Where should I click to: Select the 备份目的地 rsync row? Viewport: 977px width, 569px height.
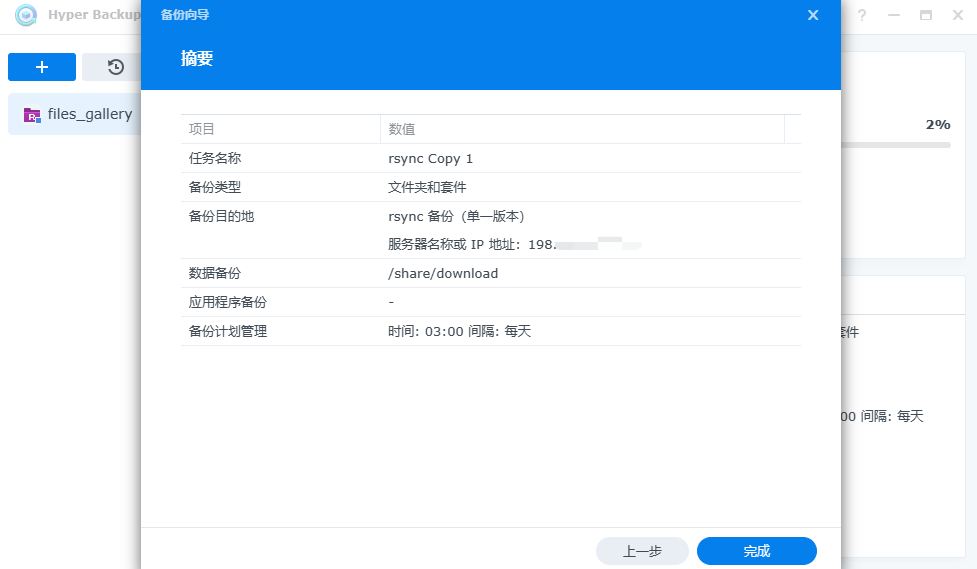(490, 216)
